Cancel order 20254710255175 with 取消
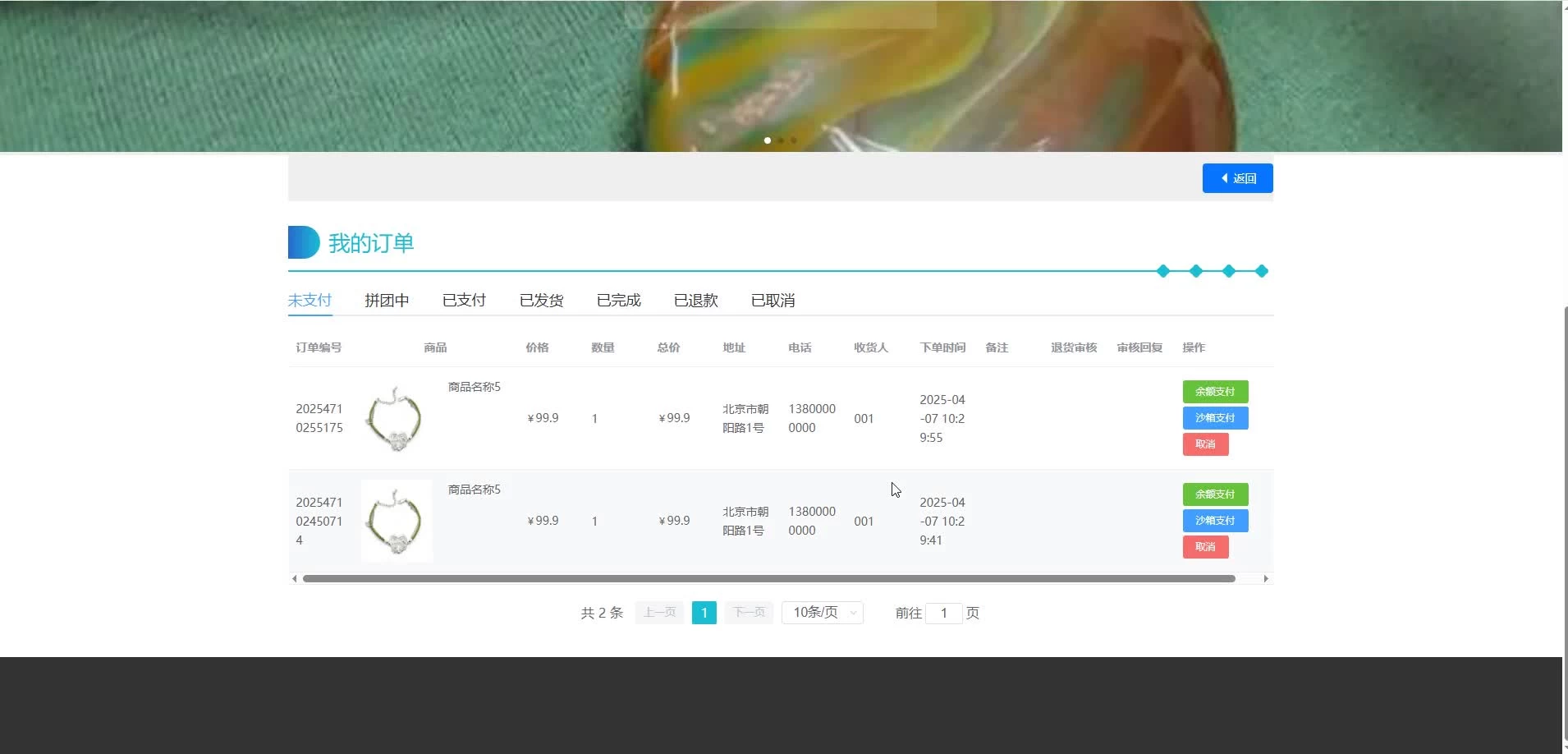The height and width of the screenshot is (754, 1568). [1205, 444]
